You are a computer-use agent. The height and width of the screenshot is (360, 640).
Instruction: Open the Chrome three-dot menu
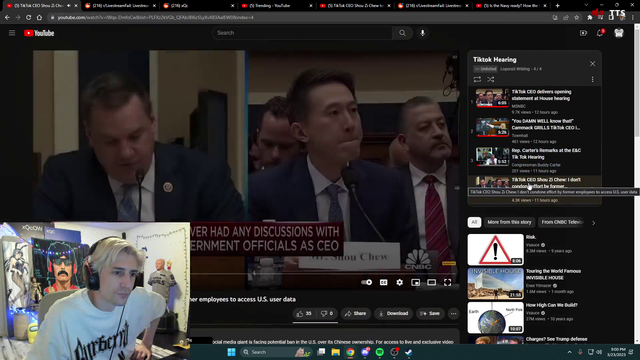[x=633, y=18]
